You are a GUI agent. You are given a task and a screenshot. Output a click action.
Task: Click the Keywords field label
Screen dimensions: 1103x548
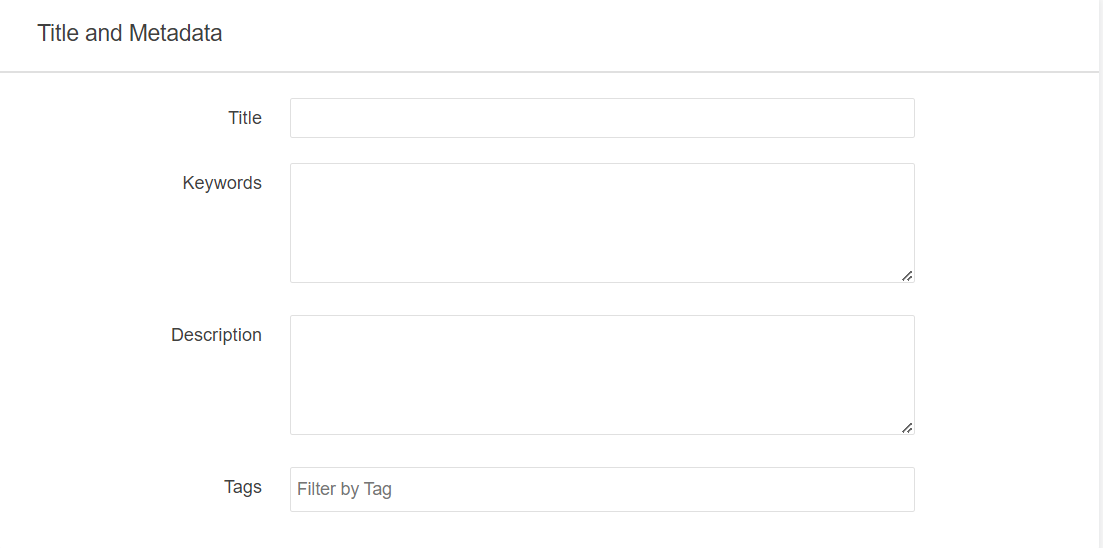click(222, 183)
